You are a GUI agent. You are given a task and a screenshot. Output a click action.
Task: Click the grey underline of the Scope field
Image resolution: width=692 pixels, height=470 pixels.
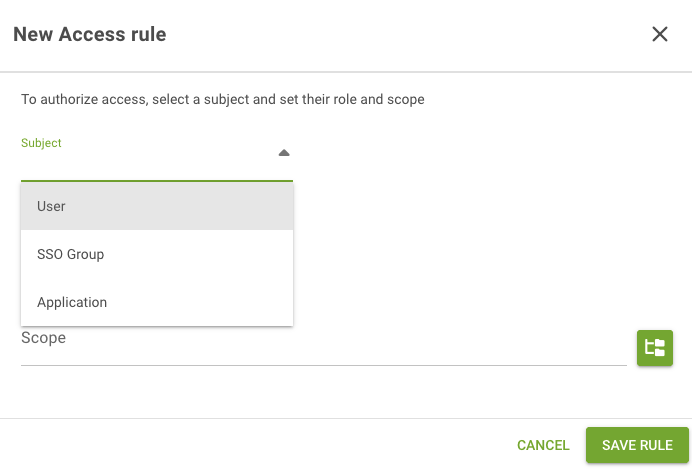pyautogui.click(x=323, y=365)
